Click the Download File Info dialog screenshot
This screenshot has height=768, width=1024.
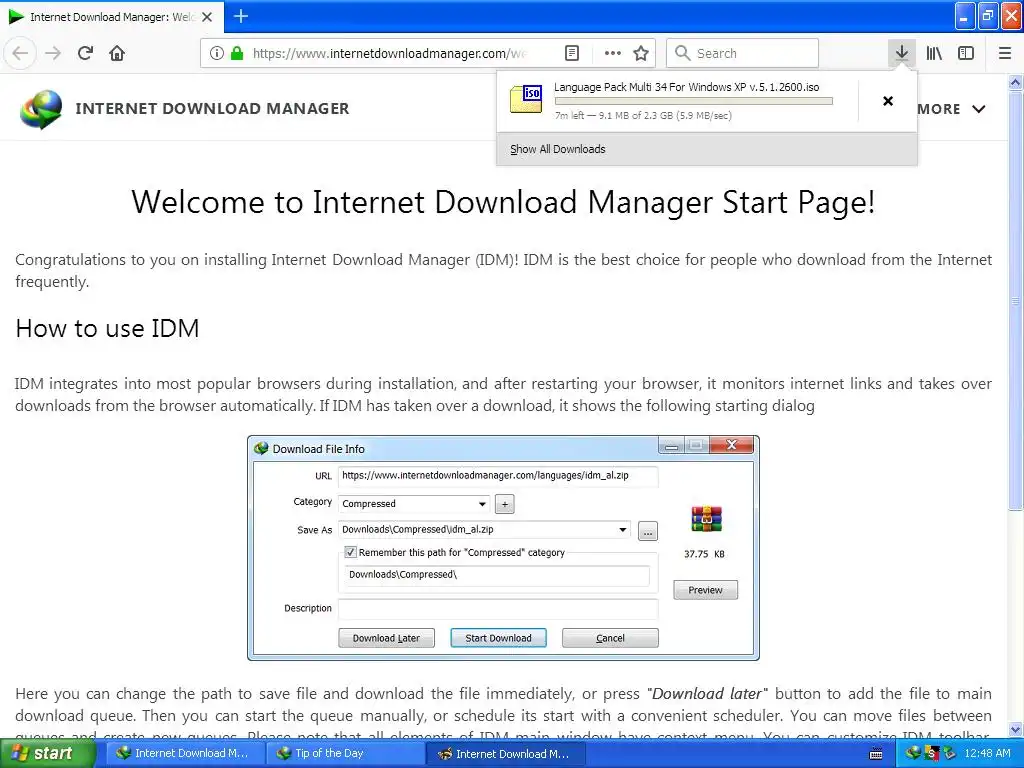(503, 548)
